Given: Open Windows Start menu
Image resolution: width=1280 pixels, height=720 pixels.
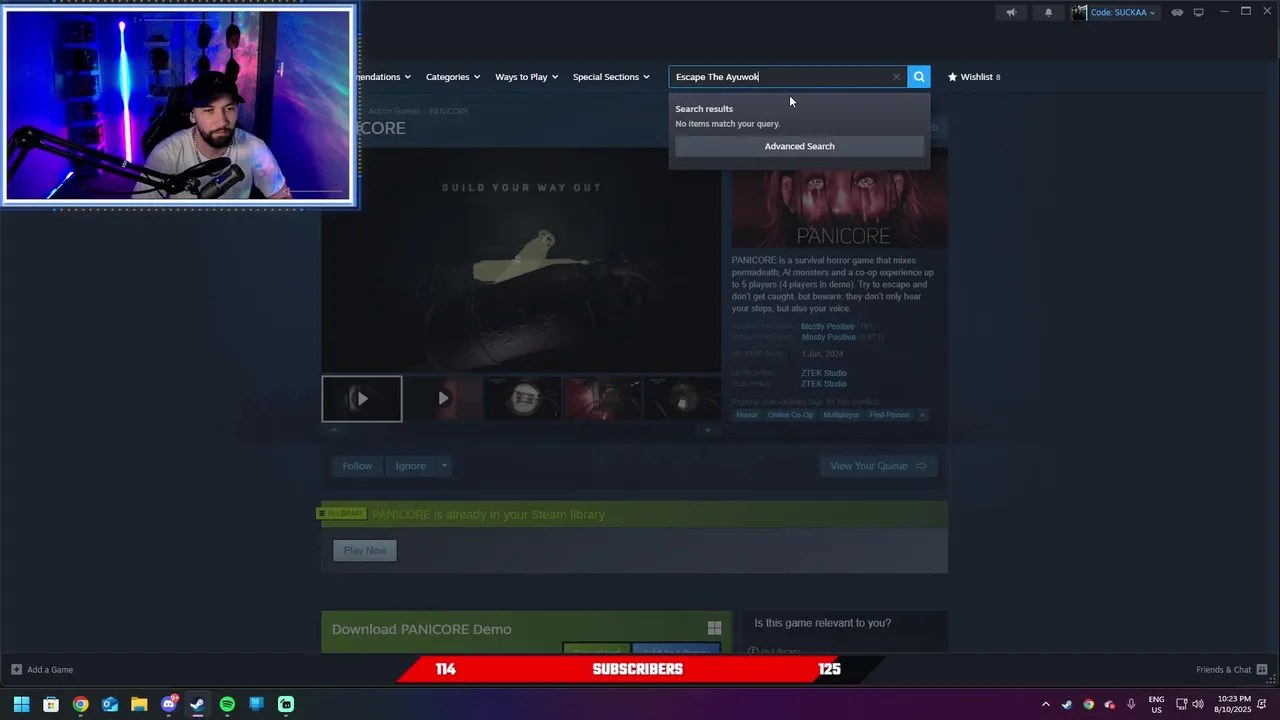Looking at the screenshot, I should coord(21,704).
